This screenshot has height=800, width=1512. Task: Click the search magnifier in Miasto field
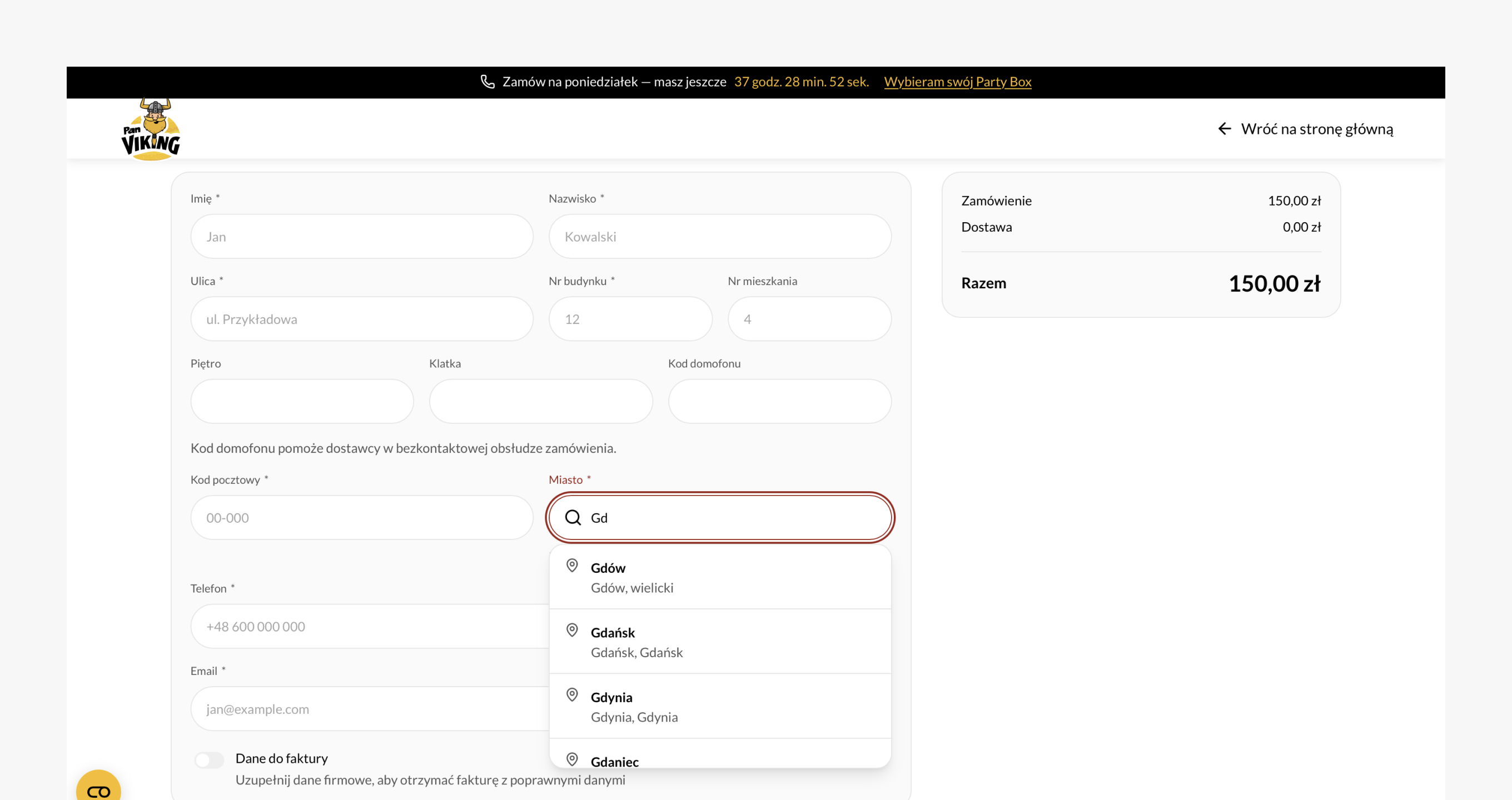pos(573,517)
